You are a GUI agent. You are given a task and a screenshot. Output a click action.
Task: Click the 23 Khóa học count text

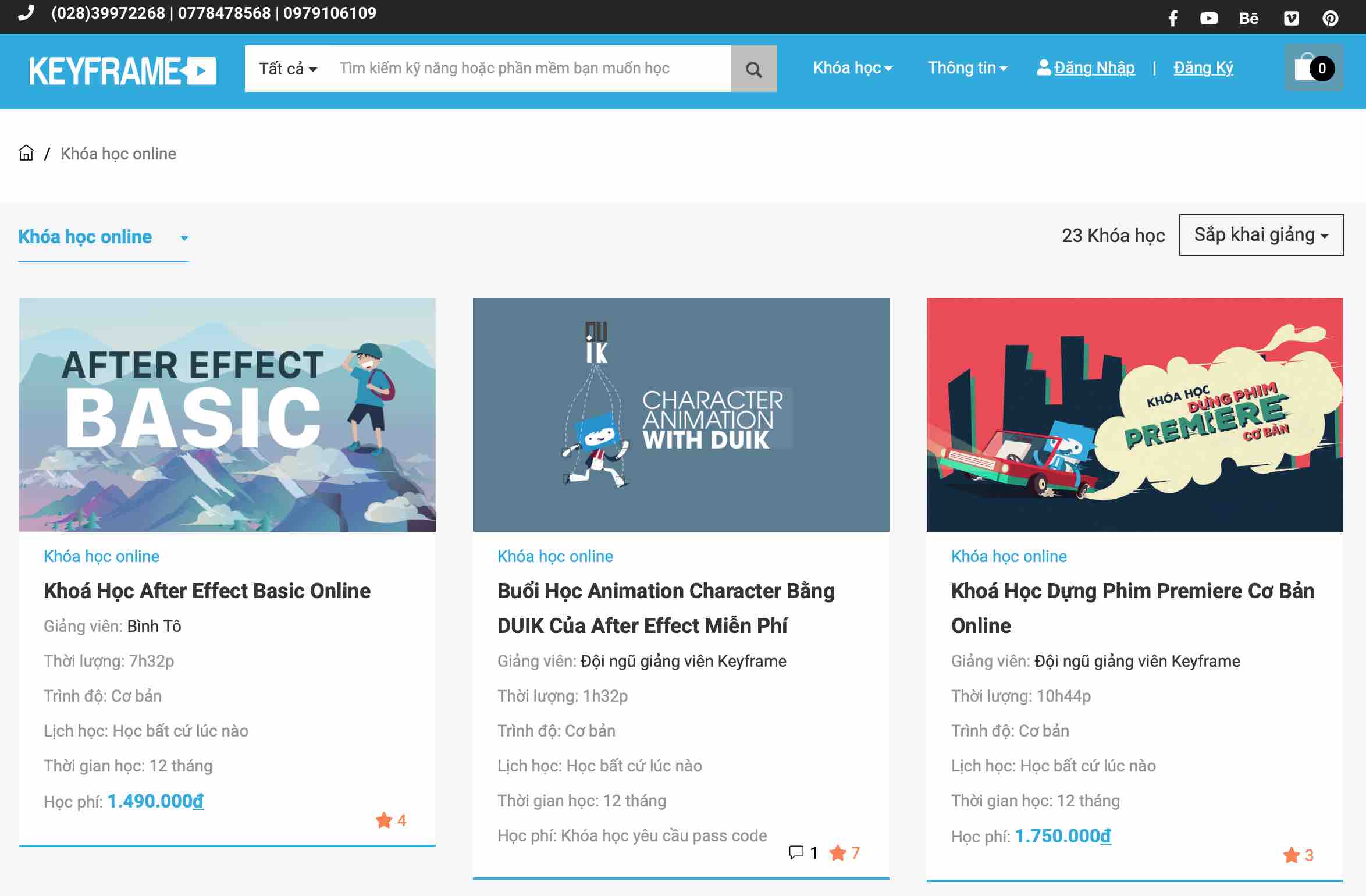(1114, 236)
